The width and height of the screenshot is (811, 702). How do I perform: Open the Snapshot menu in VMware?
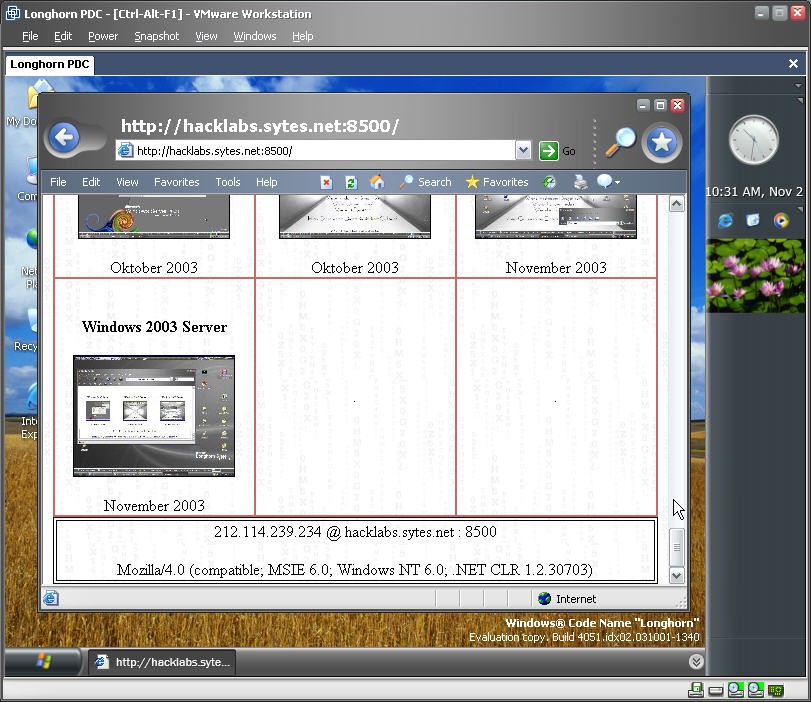coord(156,36)
